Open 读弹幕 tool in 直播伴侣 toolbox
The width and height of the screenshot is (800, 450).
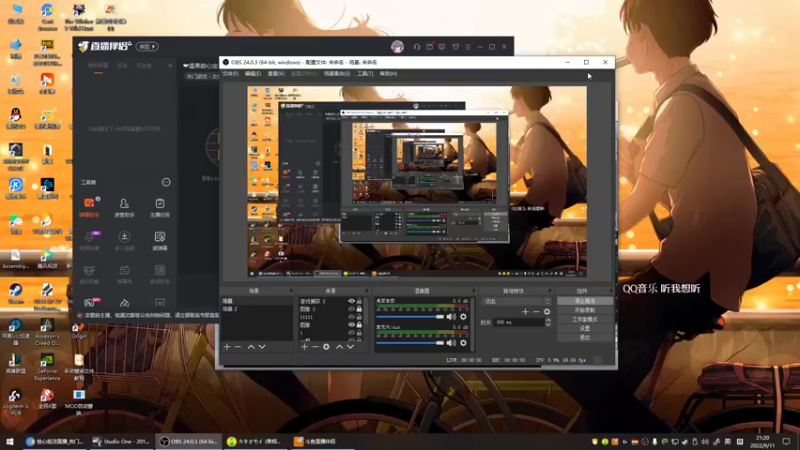coord(160,240)
